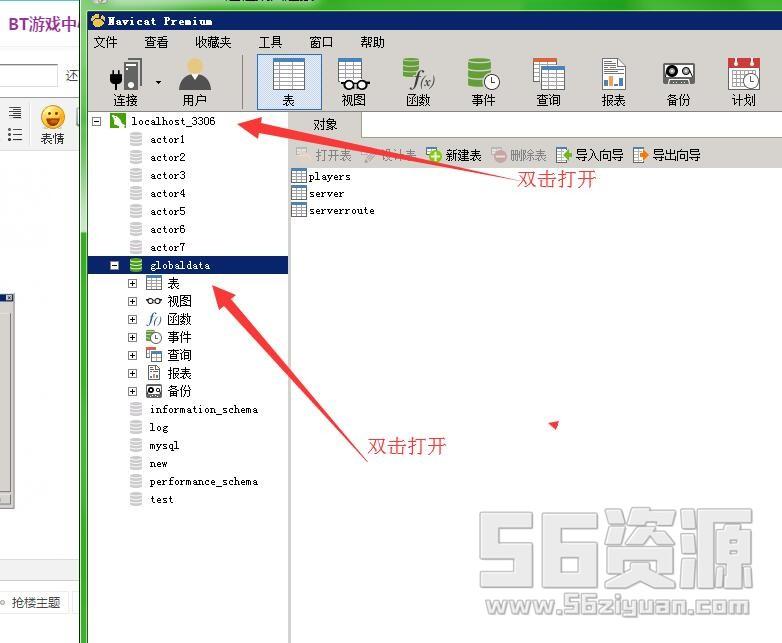Expand the 表 node under globaldata
Screen dimensions: 782x643
tap(133, 284)
